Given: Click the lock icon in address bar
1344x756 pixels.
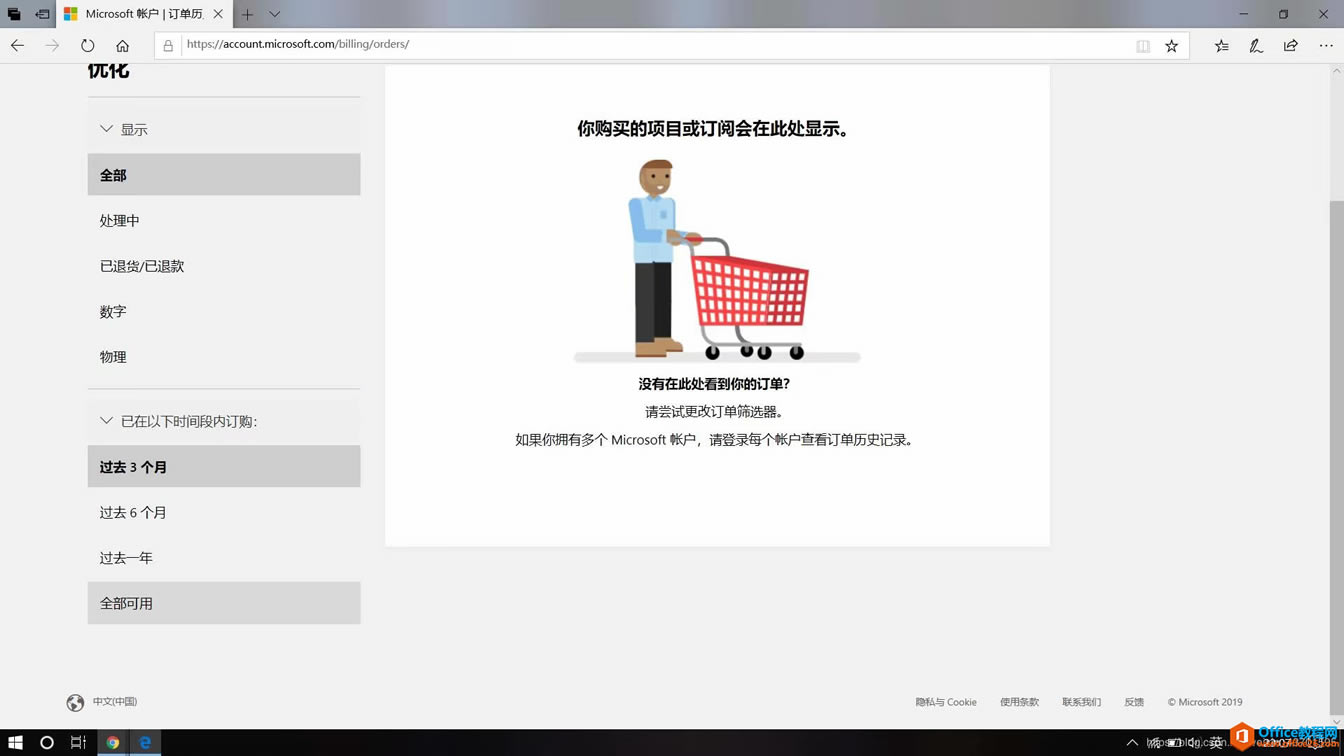Looking at the screenshot, I should point(168,45).
